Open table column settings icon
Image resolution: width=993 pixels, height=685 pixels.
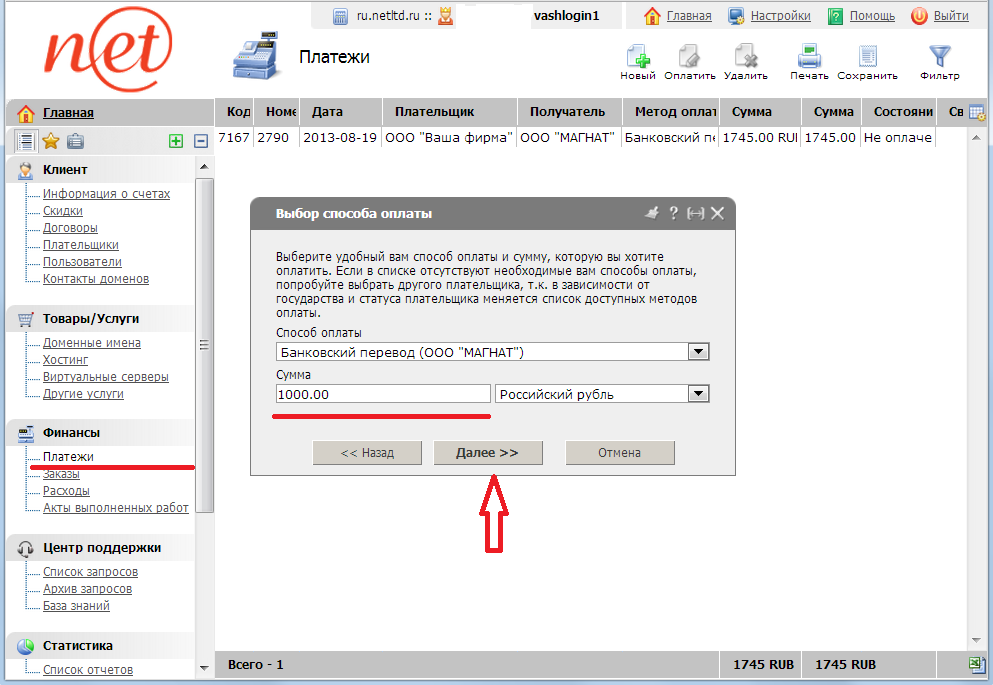[x=976, y=113]
